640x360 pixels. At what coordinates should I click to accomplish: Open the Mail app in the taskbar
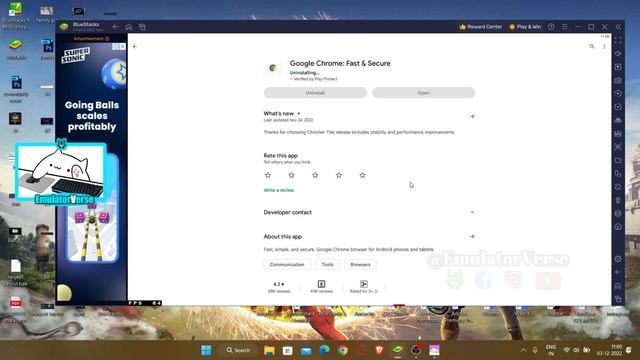(306, 351)
